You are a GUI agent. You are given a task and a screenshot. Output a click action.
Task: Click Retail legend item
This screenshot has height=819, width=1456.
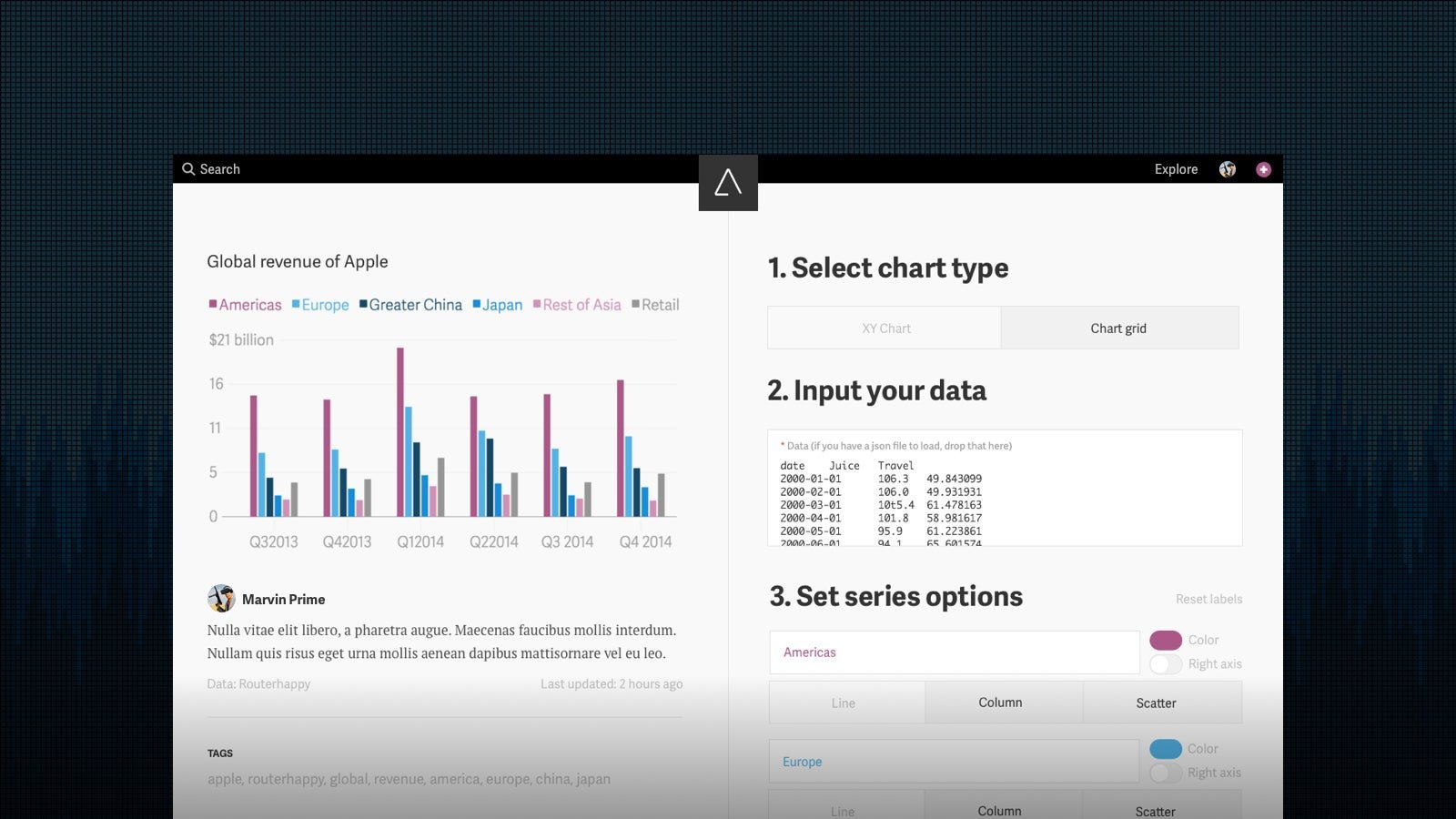[x=655, y=305]
